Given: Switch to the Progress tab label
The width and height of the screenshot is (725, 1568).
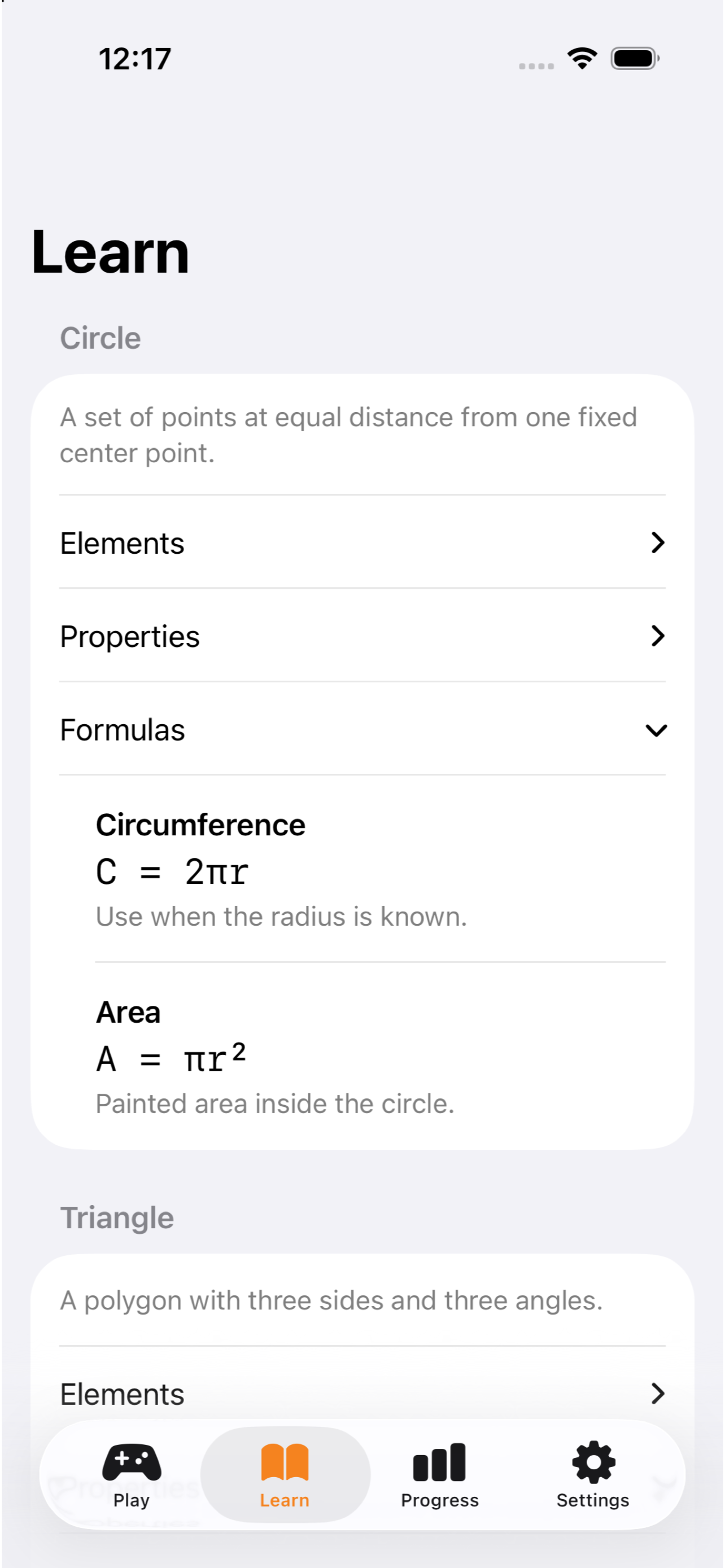Looking at the screenshot, I should tap(439, 1500).
